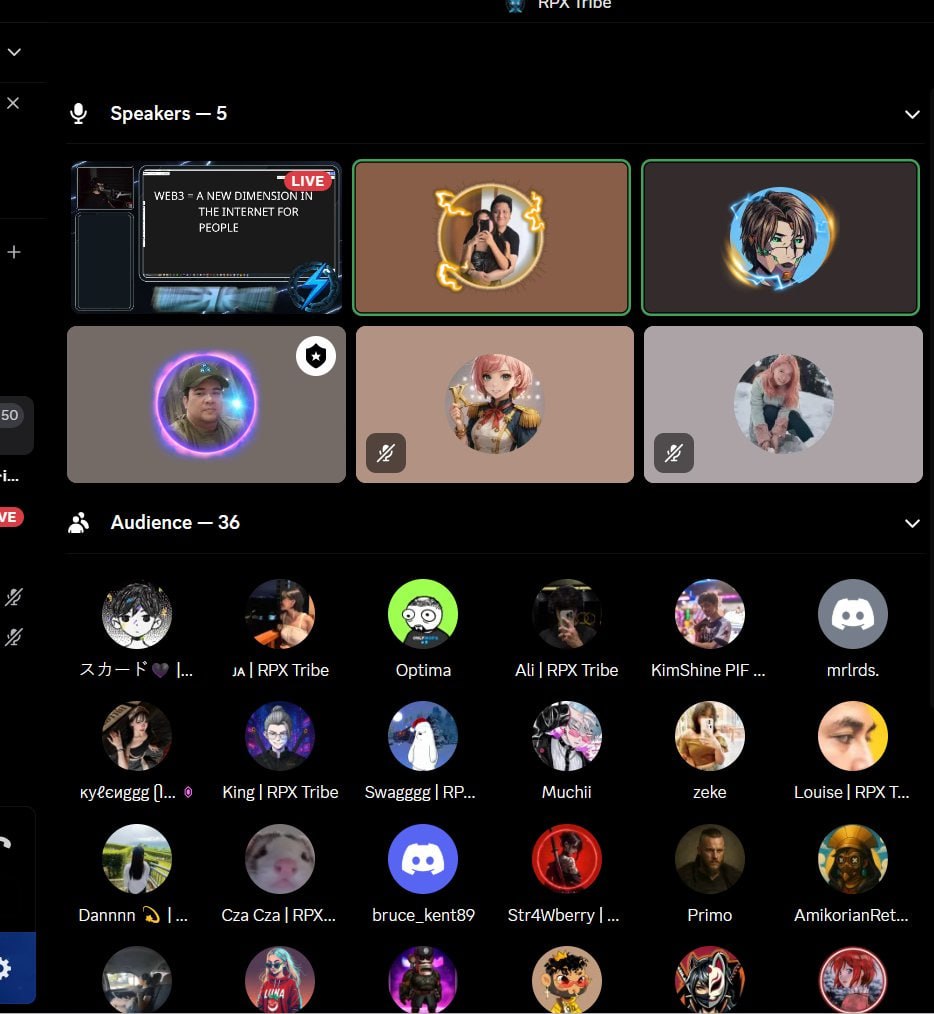This screenshot has height=1014, width=934.
Task: Click the 'Speakers — 5' heading text
Action: click(x=168, y=114)
